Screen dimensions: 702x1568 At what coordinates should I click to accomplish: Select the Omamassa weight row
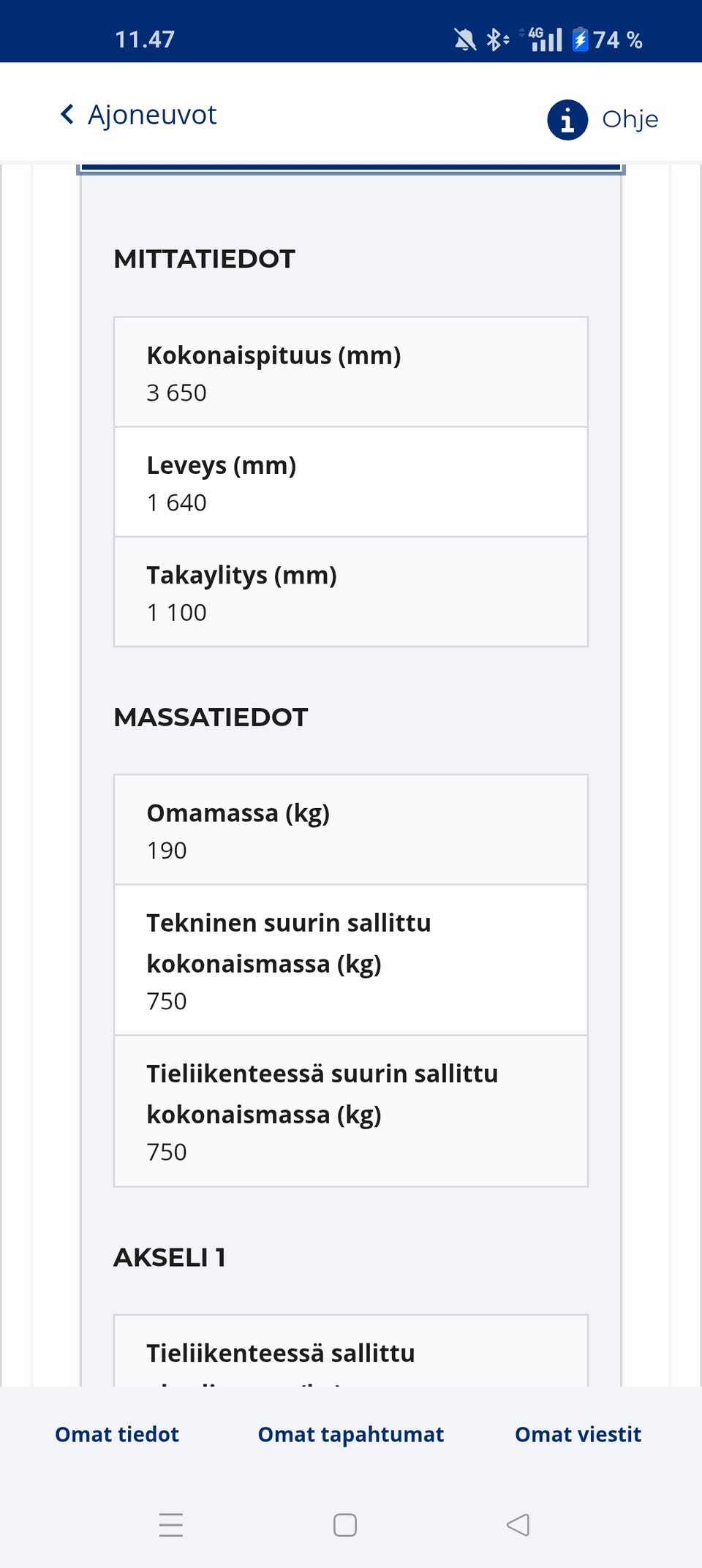(x=350, y=829)
